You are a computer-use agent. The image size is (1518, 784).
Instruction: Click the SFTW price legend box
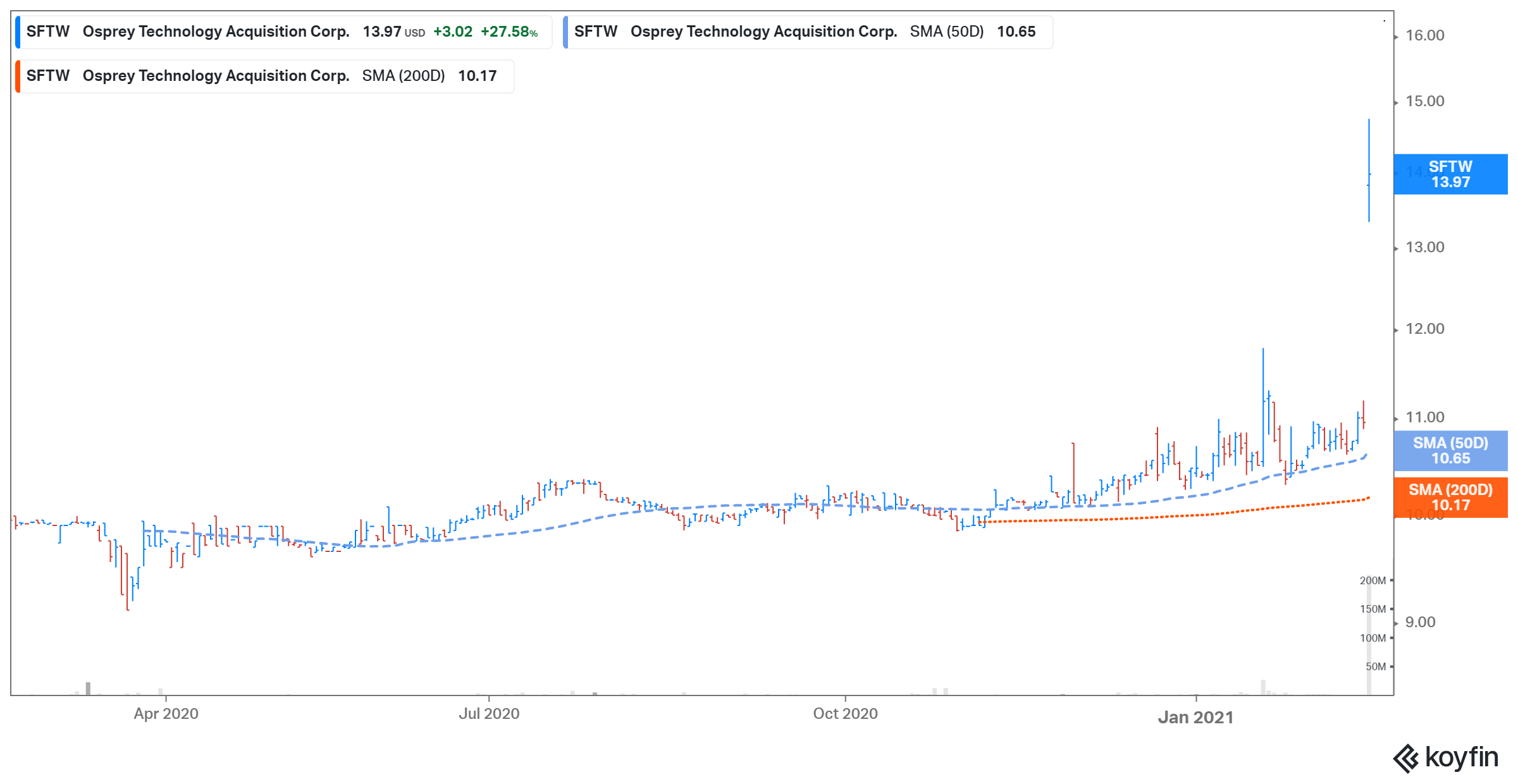click(x=283, y=32)
